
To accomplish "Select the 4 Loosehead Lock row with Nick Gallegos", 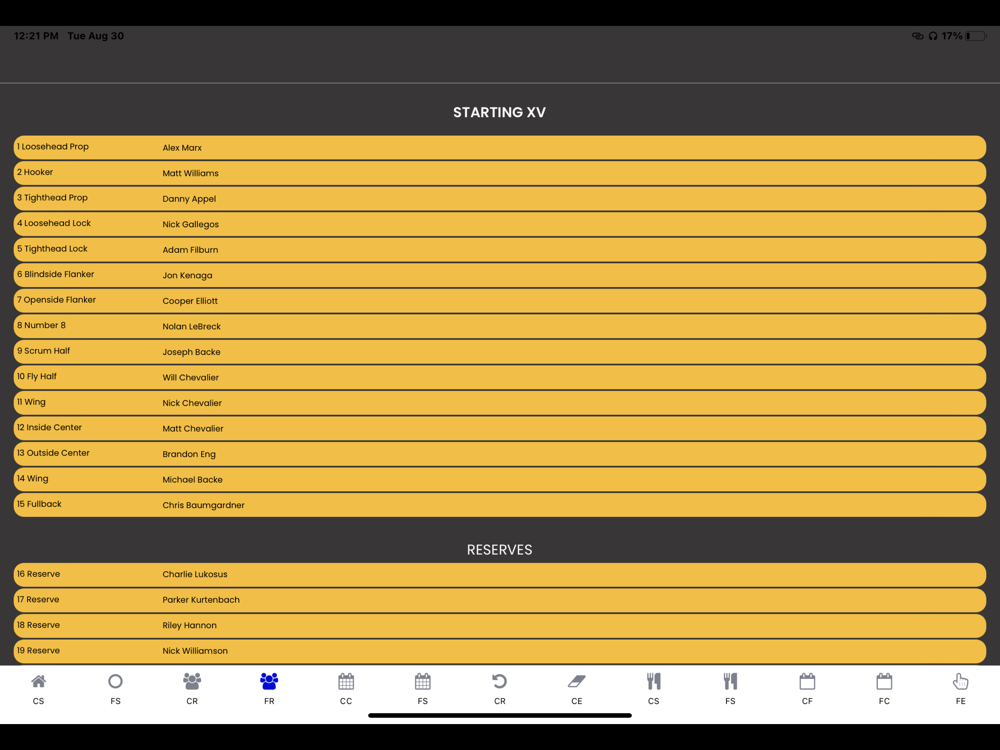I will click(499, 224).
